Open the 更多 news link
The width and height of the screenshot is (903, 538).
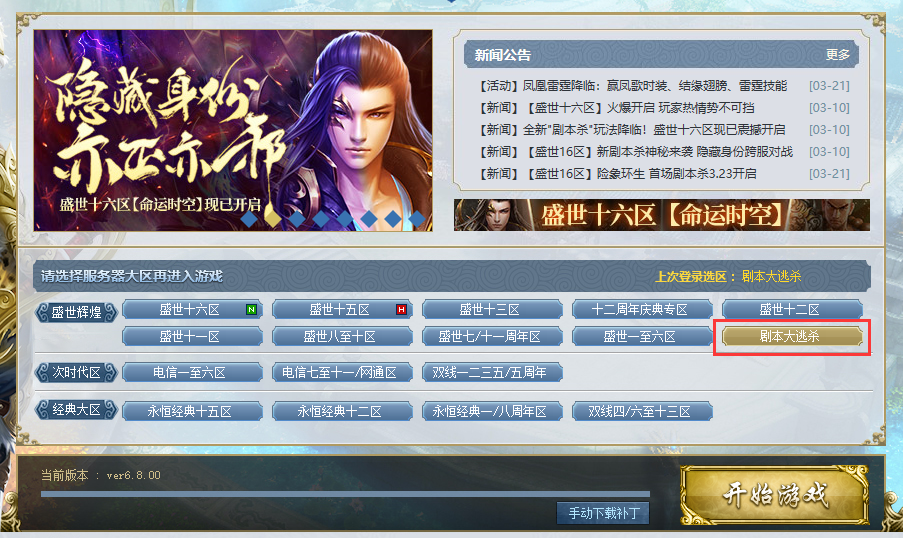coord(837,55)
